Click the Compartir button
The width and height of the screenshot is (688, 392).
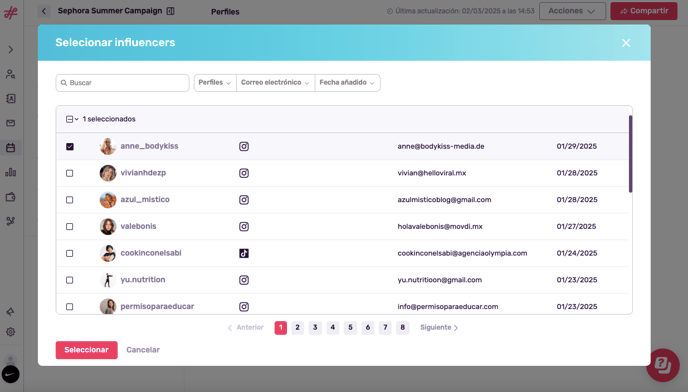click(x=644, y=11)
